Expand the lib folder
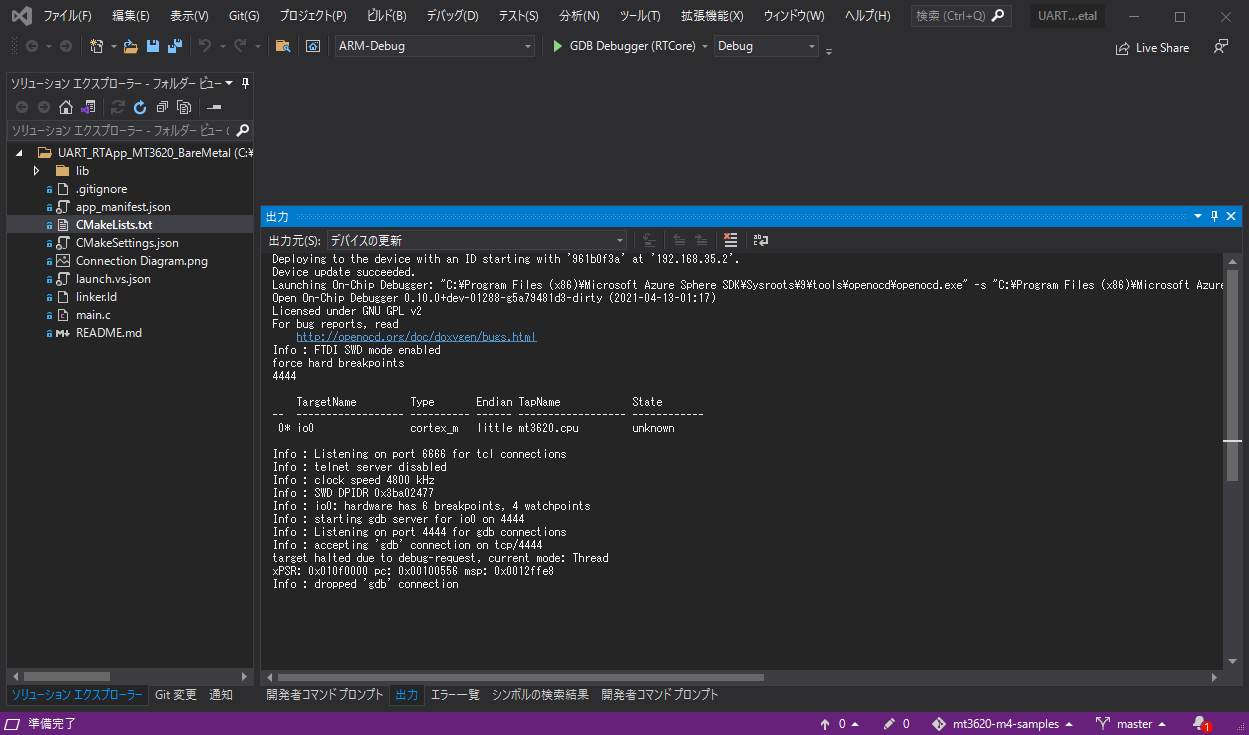Image resolution: width=1249 pixels, height=735 pixels. coord(36,170)
